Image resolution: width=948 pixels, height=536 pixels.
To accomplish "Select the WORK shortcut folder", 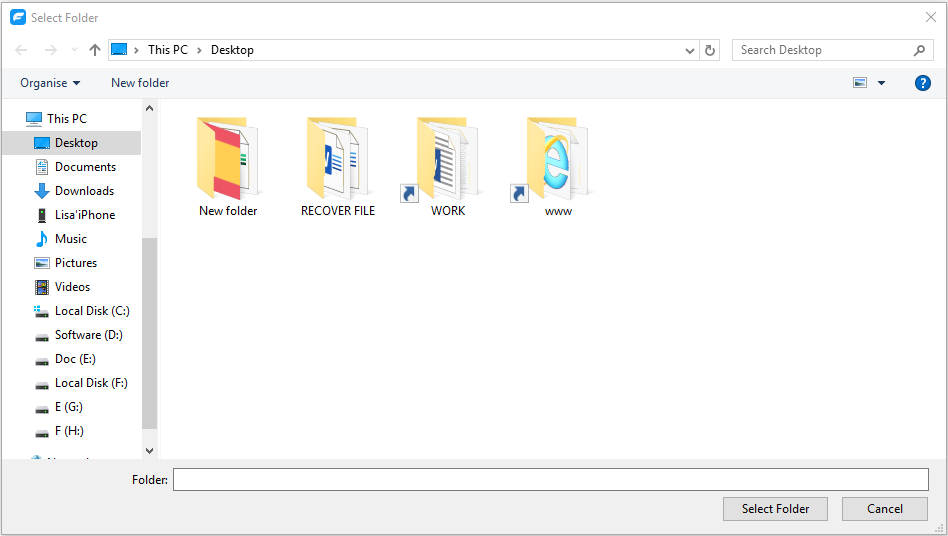I will 447,159.
